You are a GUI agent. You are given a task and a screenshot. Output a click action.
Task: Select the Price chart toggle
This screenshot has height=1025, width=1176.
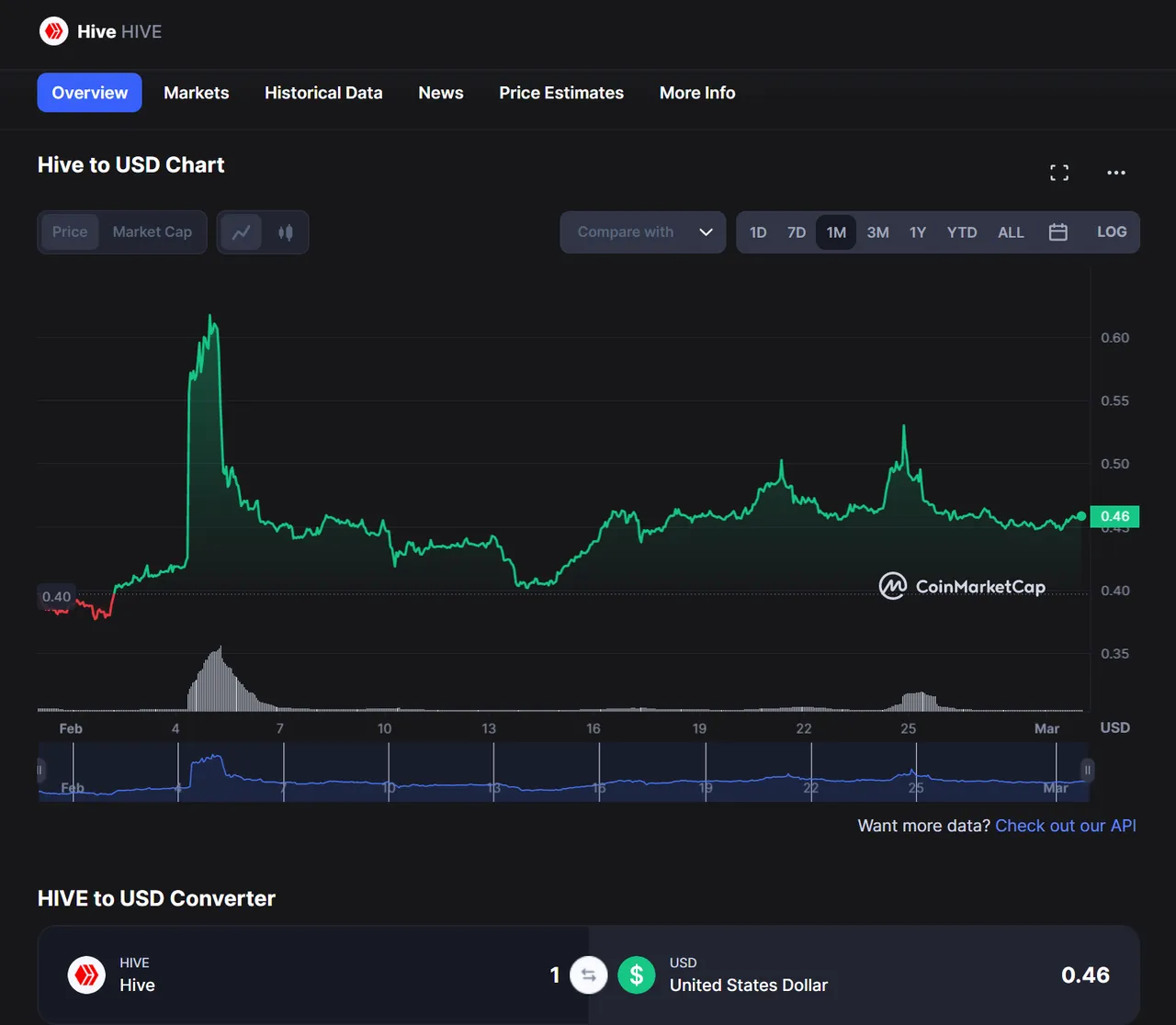point(70,232)
